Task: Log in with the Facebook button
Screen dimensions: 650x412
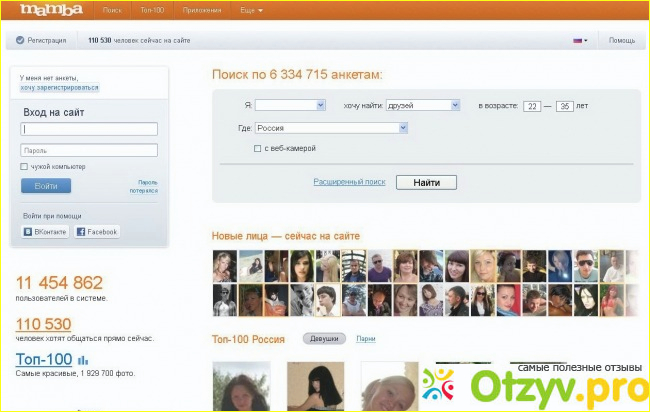Action: pyautogui.click(x=97, y=232)
